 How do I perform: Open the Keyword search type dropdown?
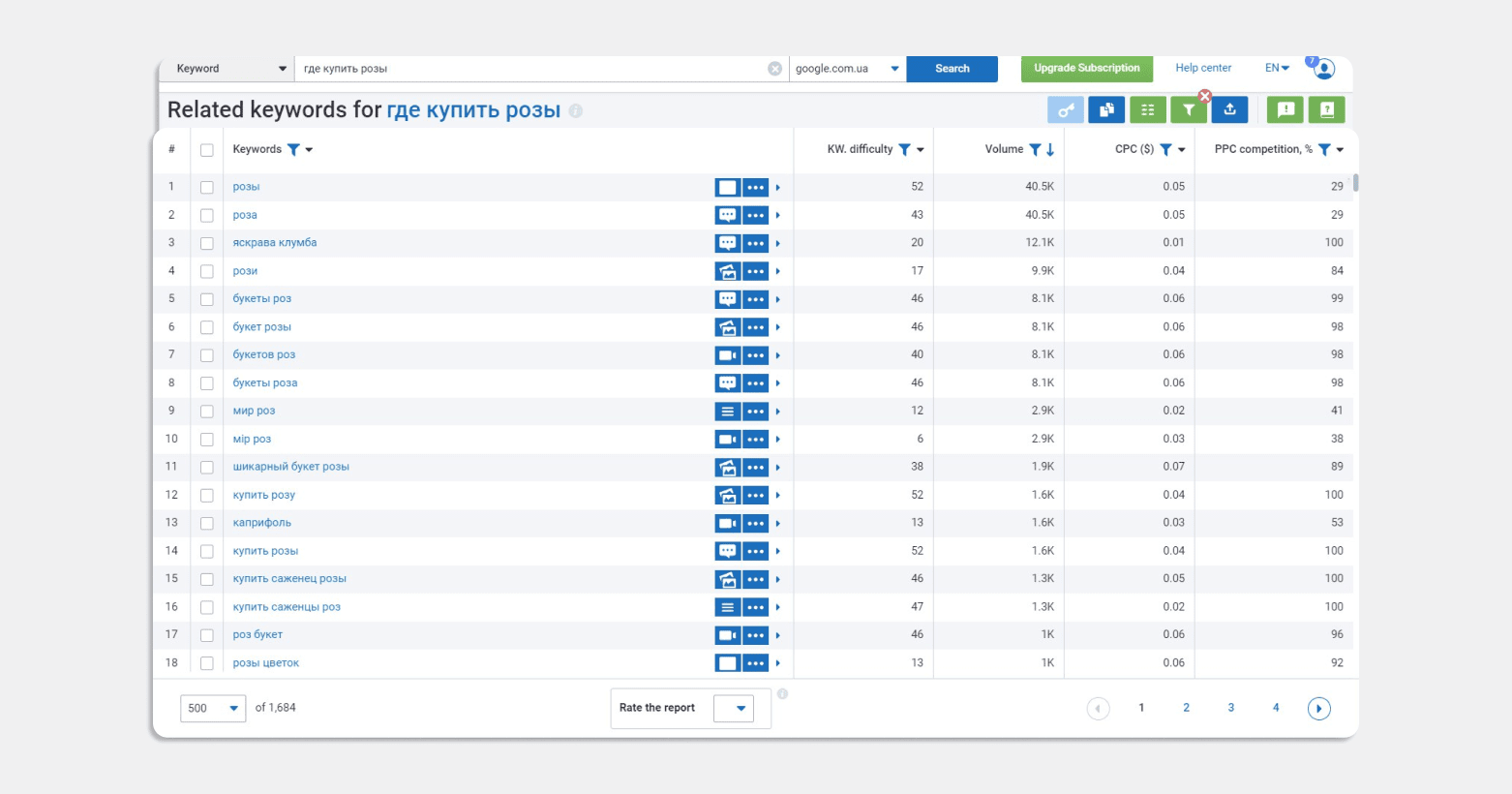coord(230,69)
